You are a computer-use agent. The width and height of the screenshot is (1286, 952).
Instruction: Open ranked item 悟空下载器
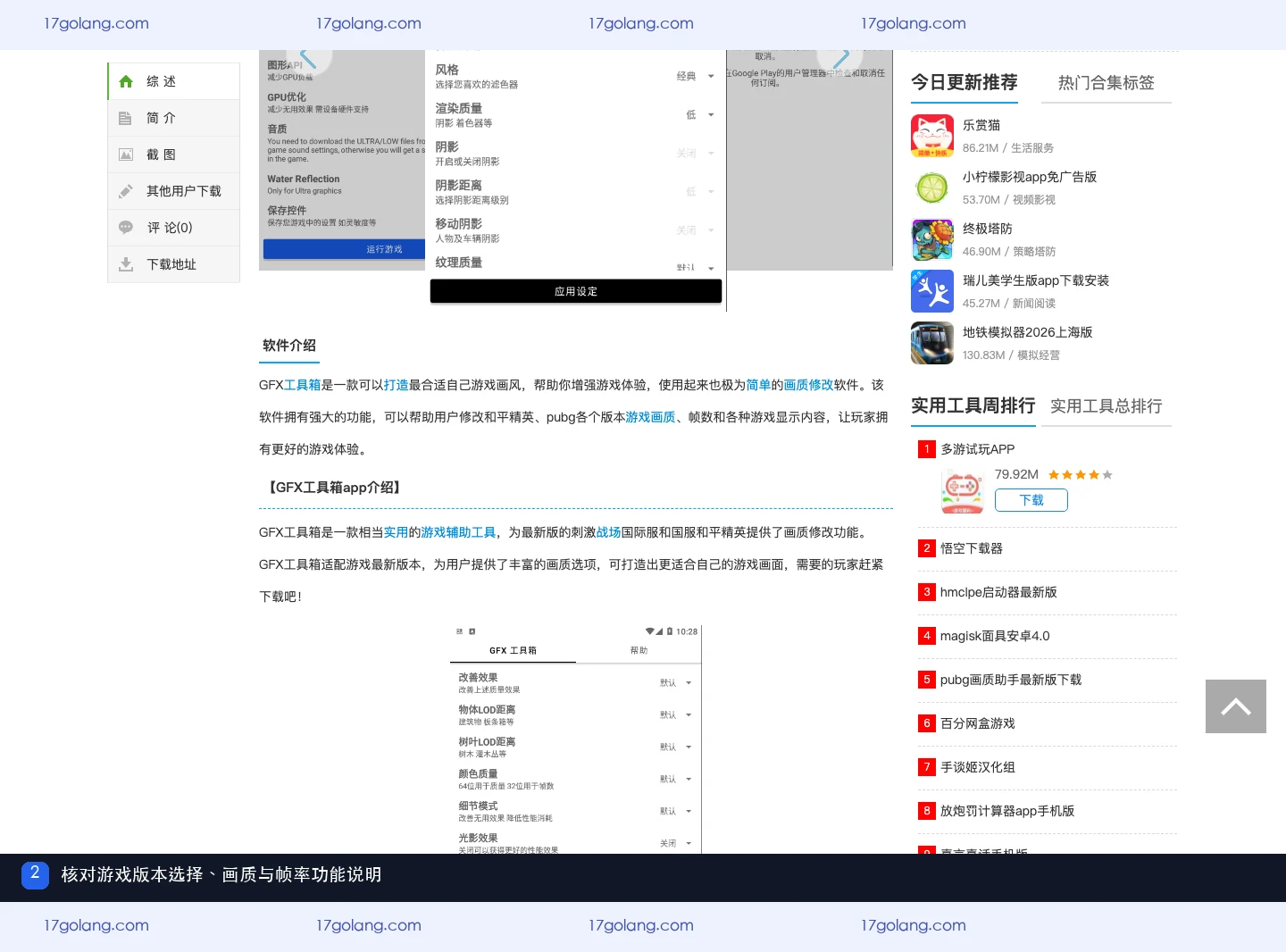pos(972,548)
